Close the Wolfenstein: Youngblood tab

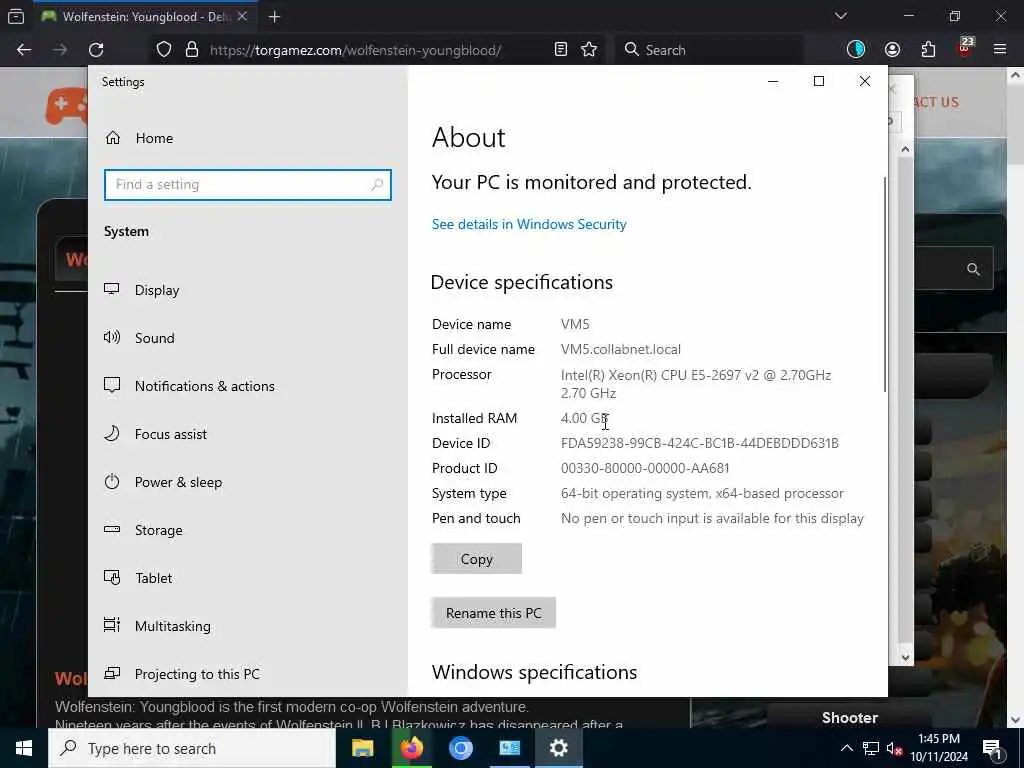(242, 16)
